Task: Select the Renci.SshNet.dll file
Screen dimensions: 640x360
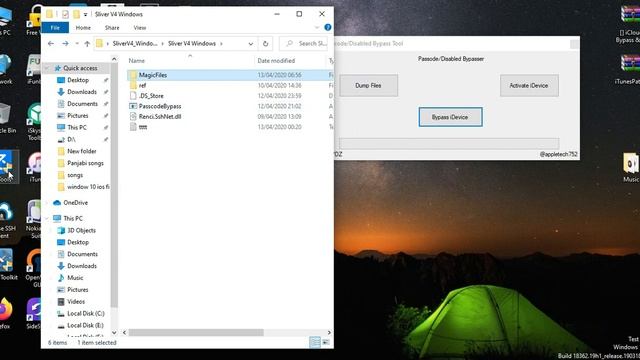Action: pos(160,116)
